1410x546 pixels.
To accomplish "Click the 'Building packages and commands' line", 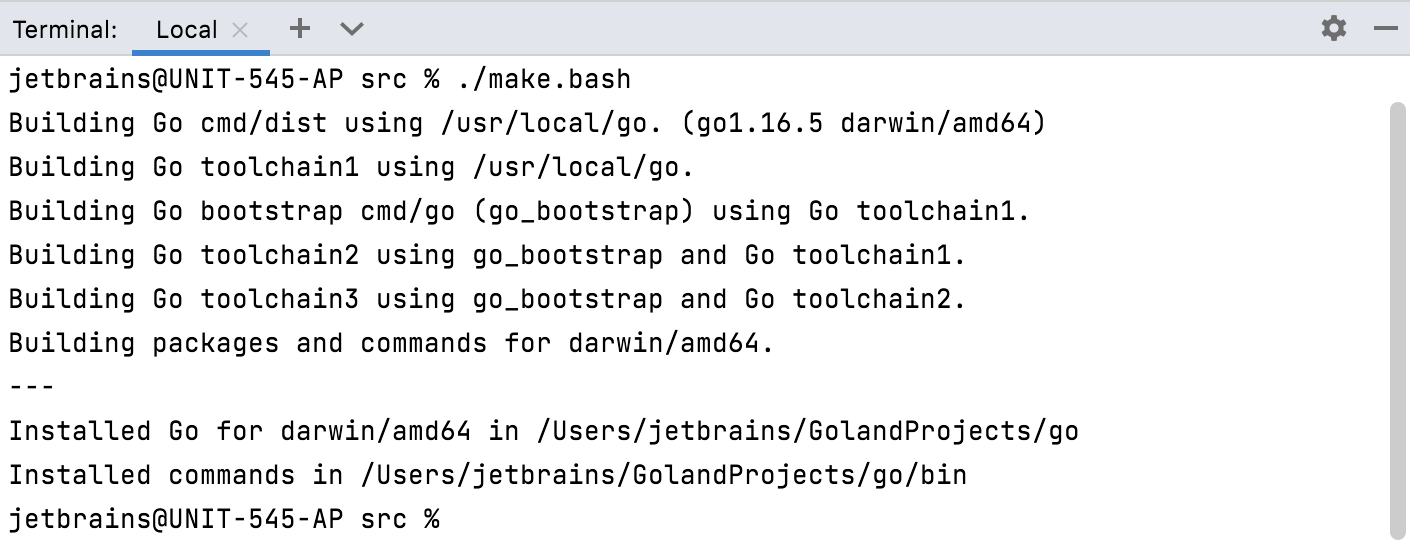I will point(391,343).
